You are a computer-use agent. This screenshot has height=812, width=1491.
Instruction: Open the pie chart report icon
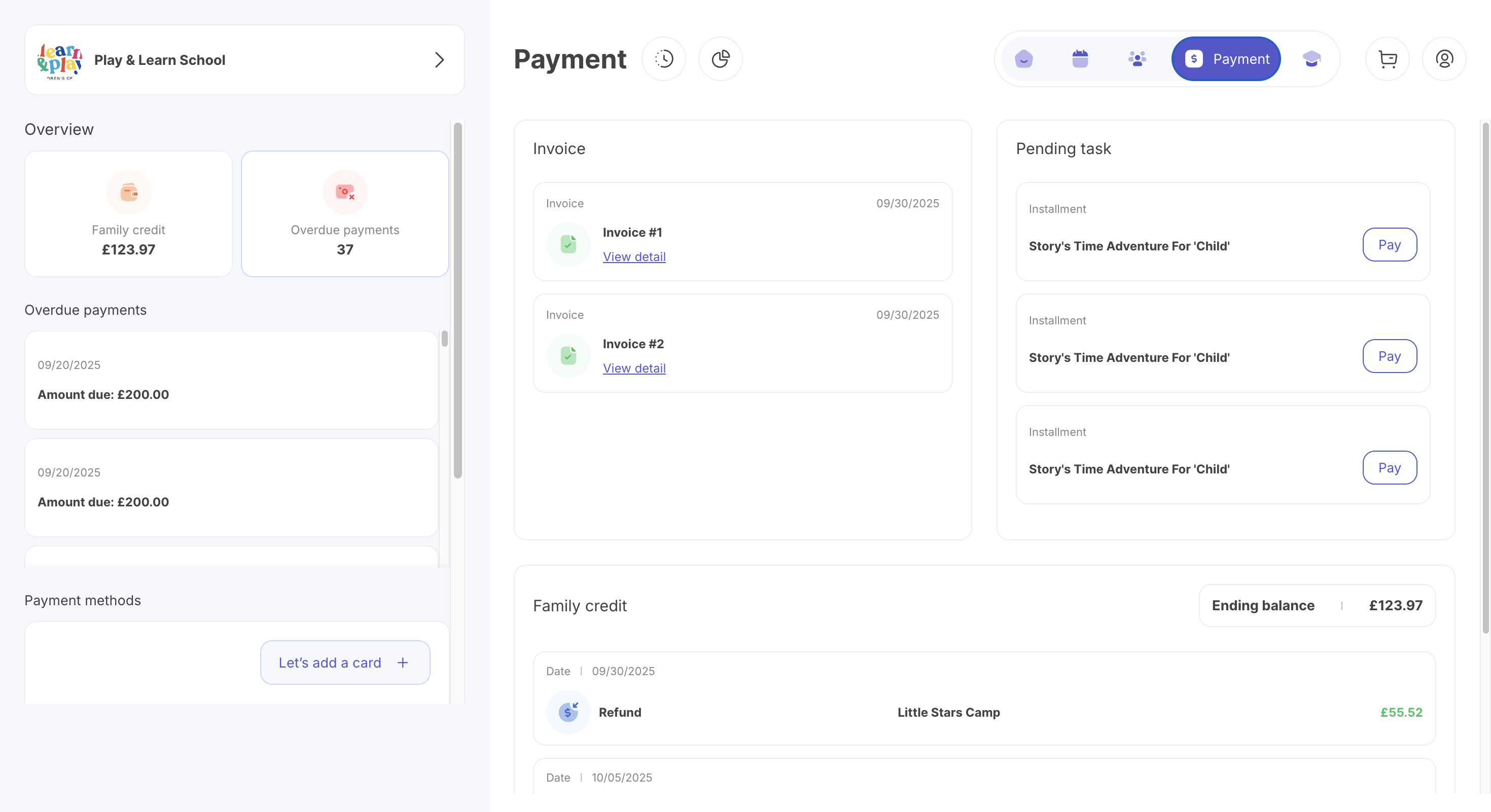(x=720, y=59)
